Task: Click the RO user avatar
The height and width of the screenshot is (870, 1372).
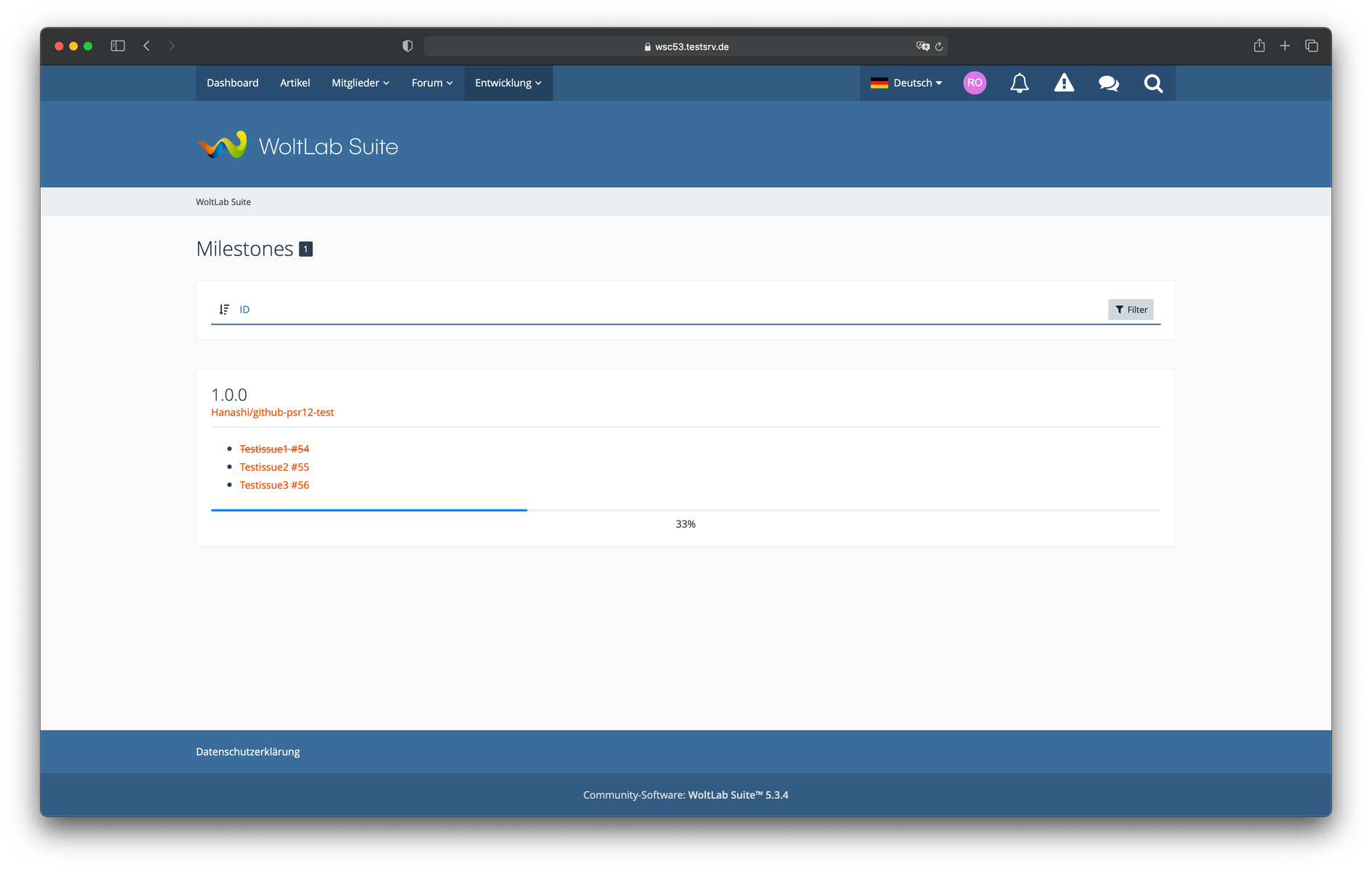Action: click(975, 83)
